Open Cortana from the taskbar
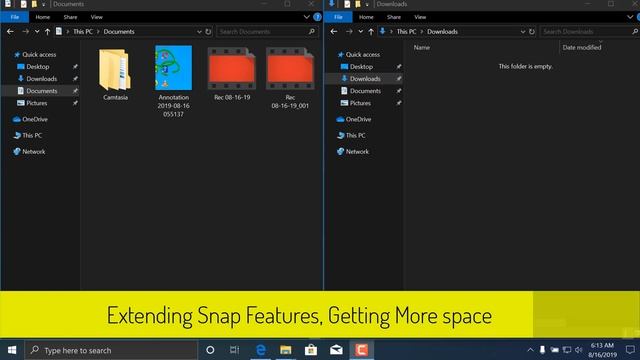This screenshot has height=360, width=640. click(210, 350)
